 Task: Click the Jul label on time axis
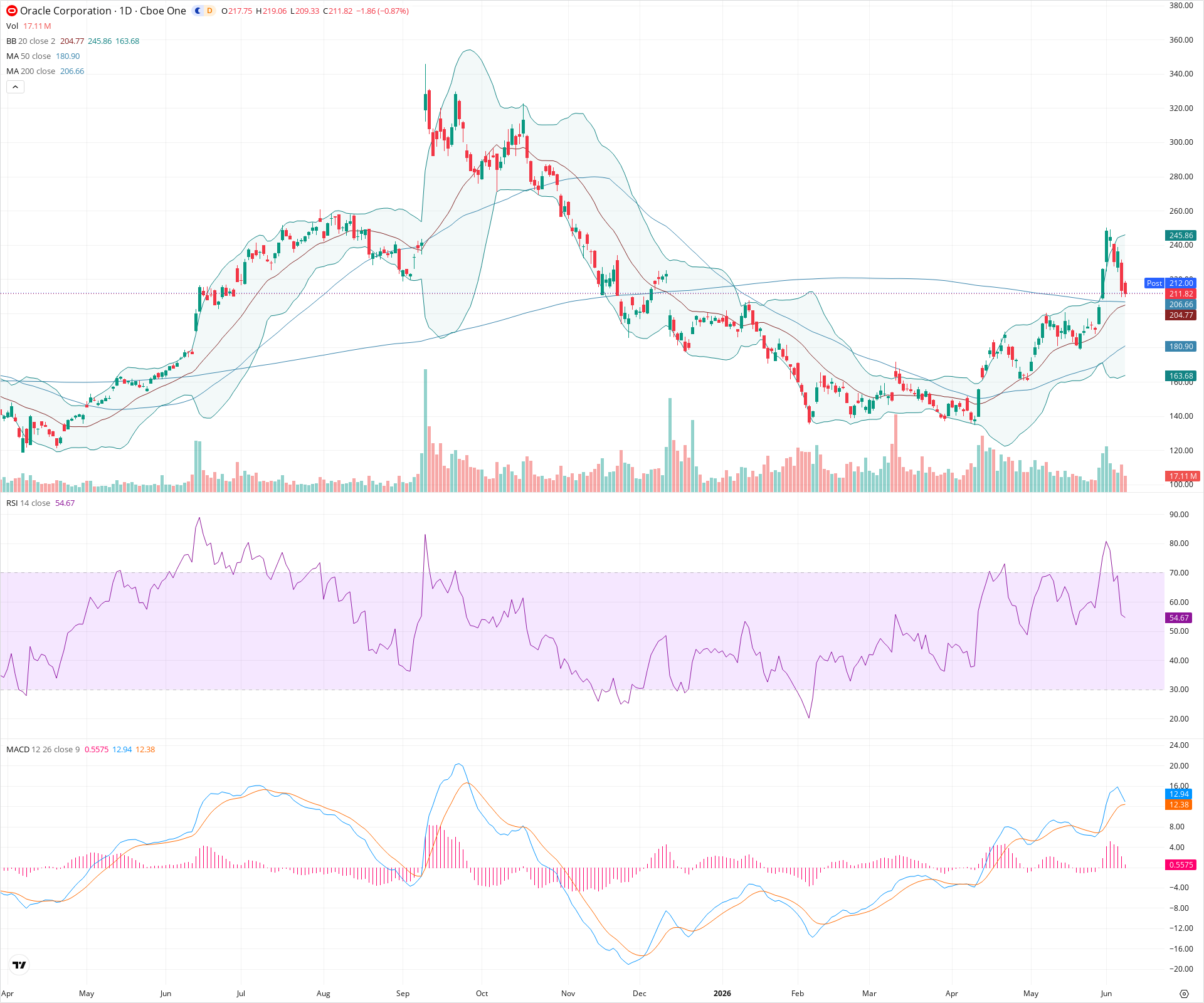pos(240,993)
